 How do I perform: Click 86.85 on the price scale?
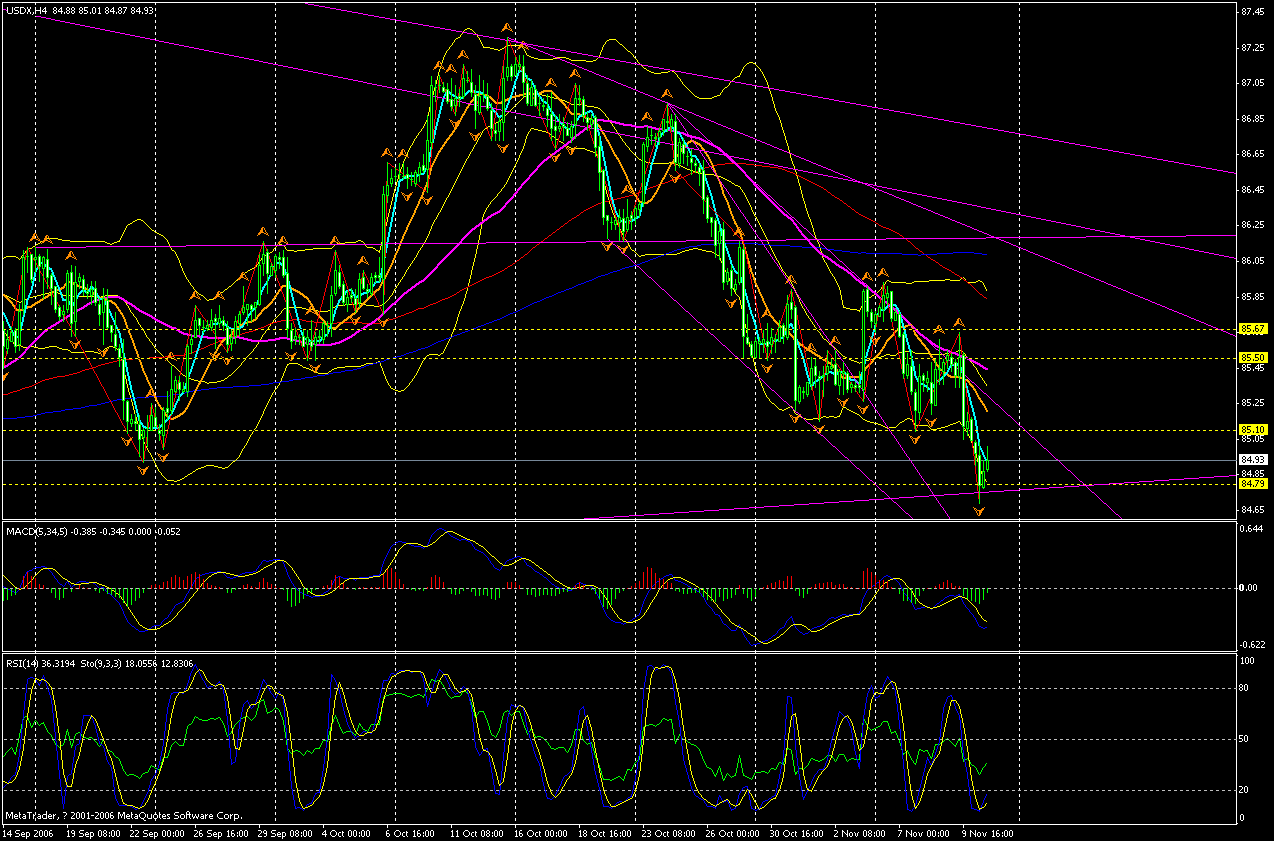1253,118
